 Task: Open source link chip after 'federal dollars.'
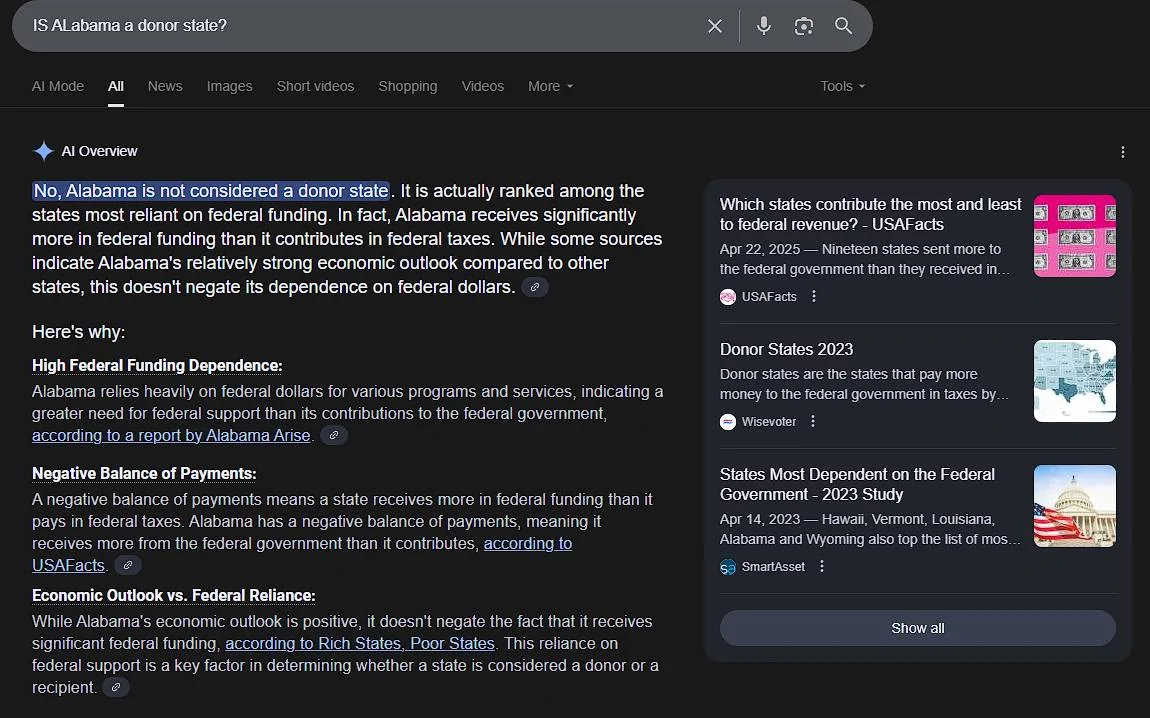[x=535, y=287]
